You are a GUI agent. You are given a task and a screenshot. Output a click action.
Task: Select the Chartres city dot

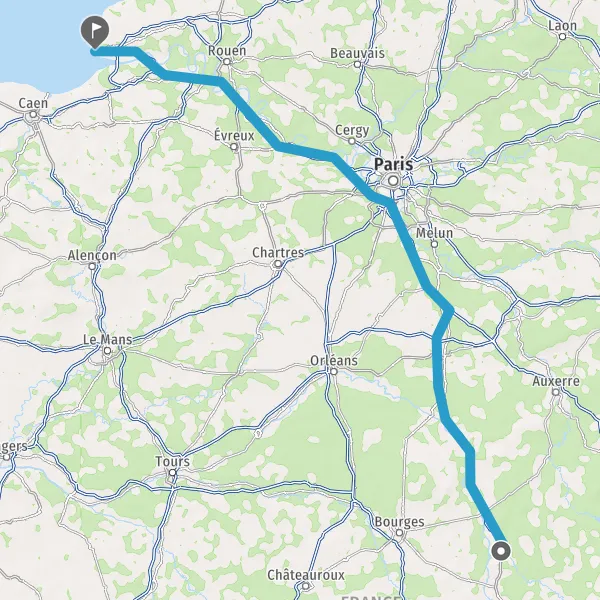coord(278,264)
